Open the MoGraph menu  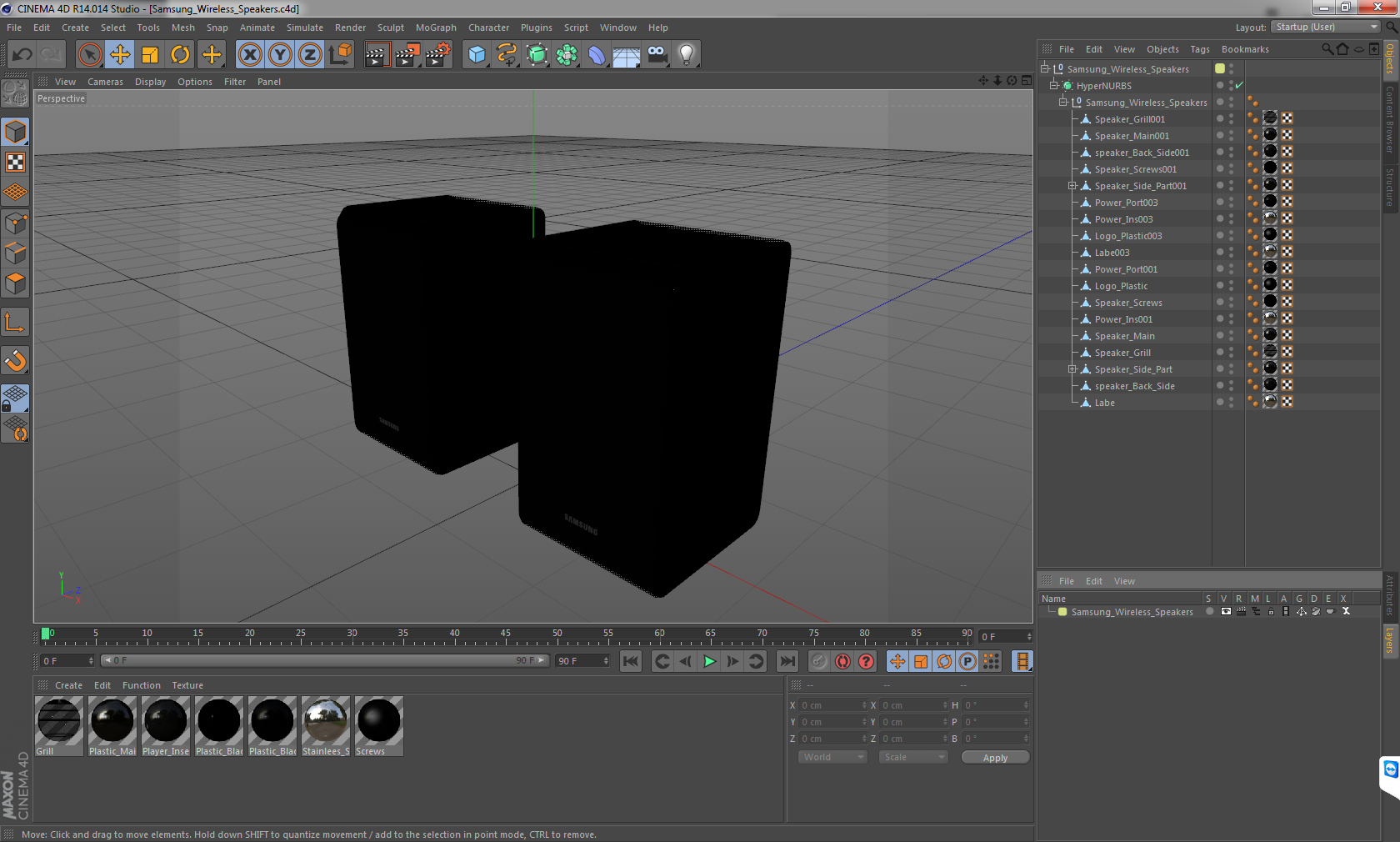436,28
